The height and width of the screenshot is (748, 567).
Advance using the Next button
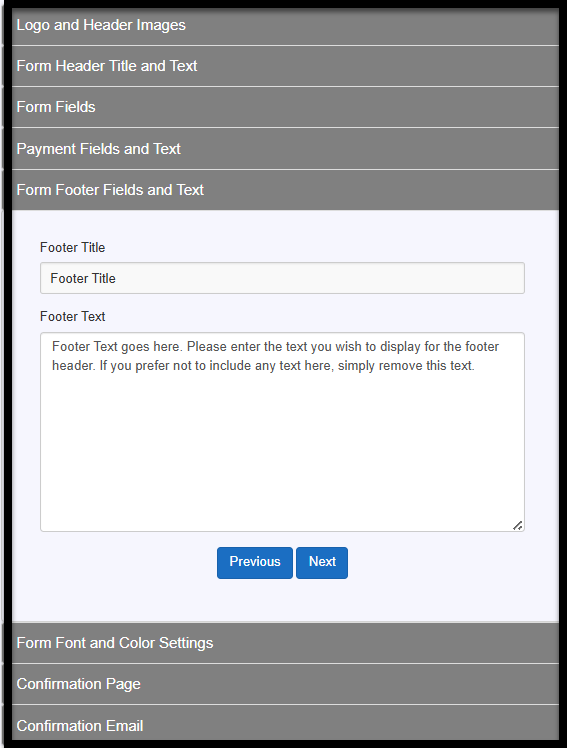tap(322, 563)
